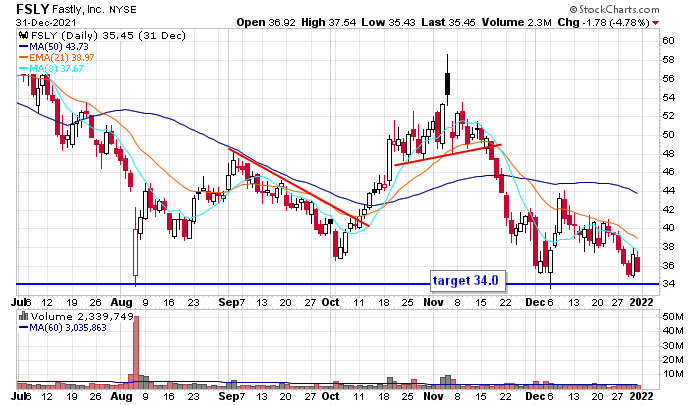This screenshot has height=405, width=700.
Task: Click the candlestick icon beside FSLY (Daily)
Action: [x=23, y=36]
